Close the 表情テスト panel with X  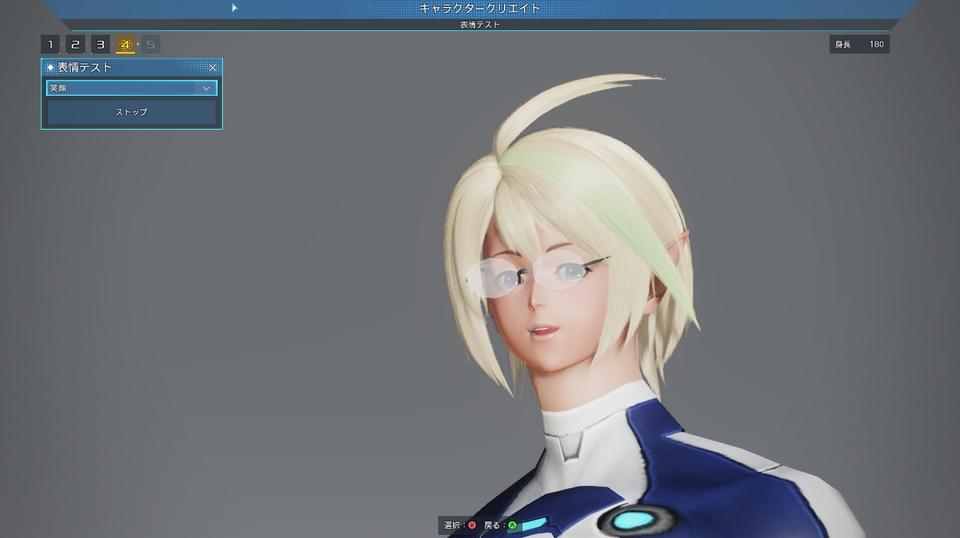(212, 68)
